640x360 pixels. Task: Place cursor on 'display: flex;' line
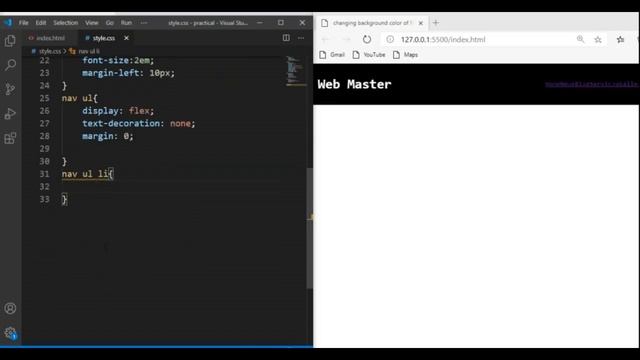(118, 111)
